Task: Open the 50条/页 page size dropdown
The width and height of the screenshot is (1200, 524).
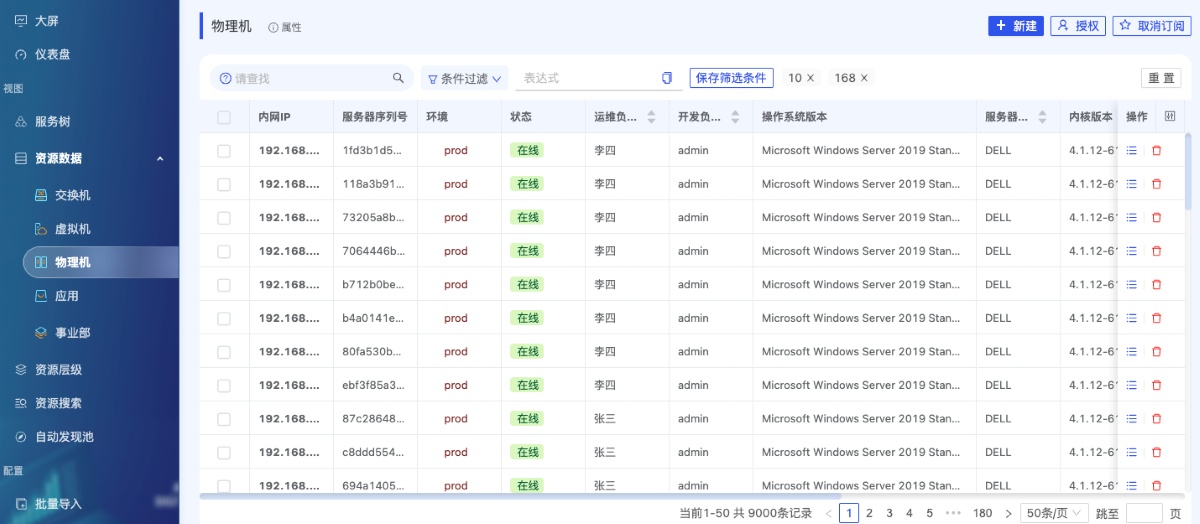Action: (1054, 513)
